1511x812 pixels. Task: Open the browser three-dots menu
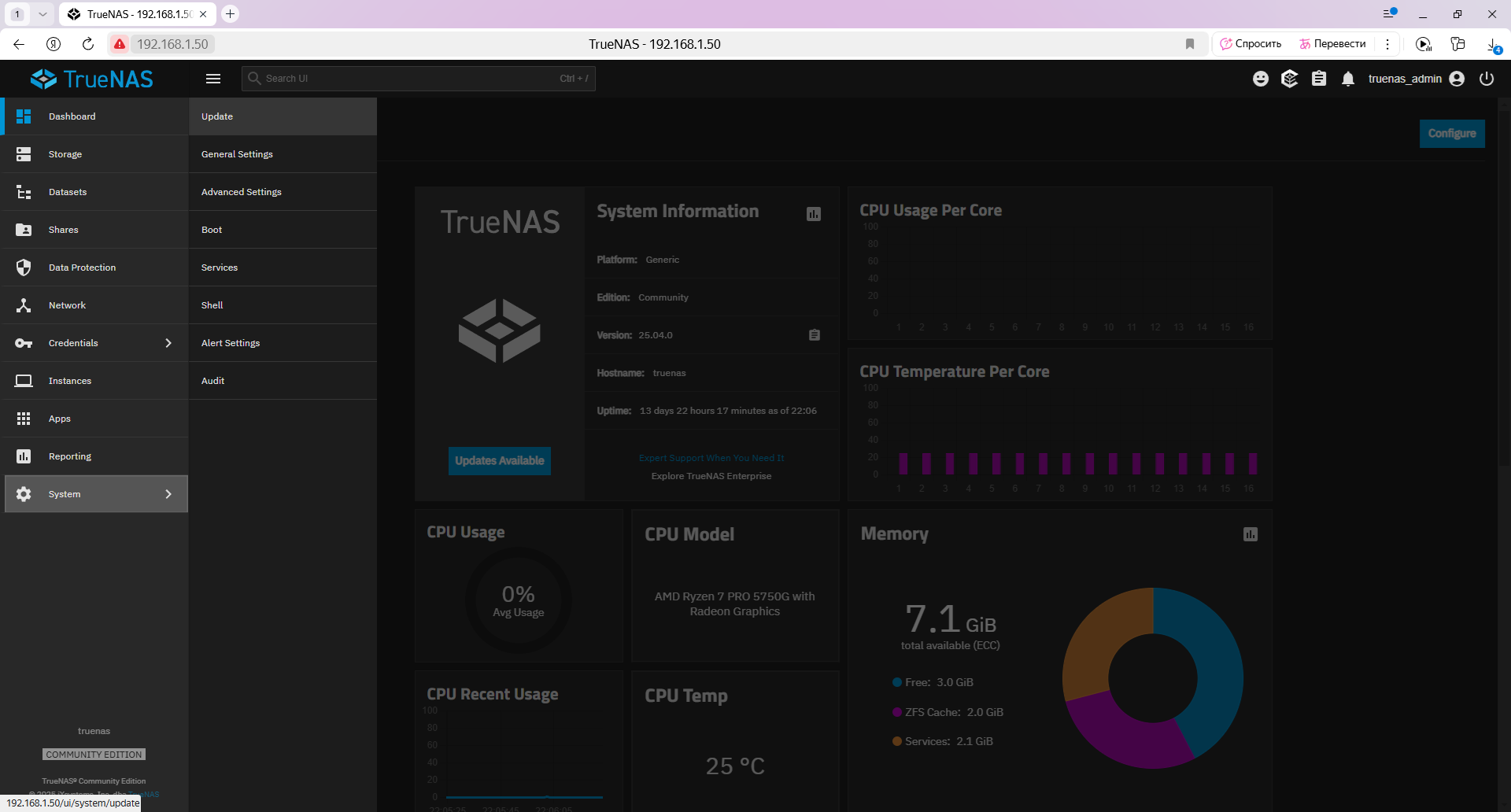(x=1387, y=44)
